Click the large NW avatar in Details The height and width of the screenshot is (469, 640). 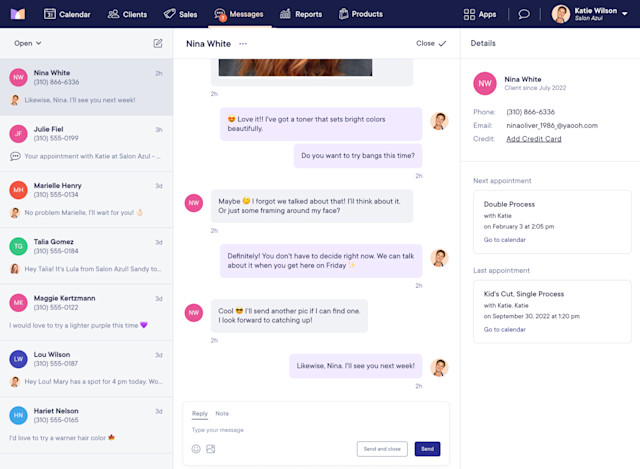[x=485, y=83]
